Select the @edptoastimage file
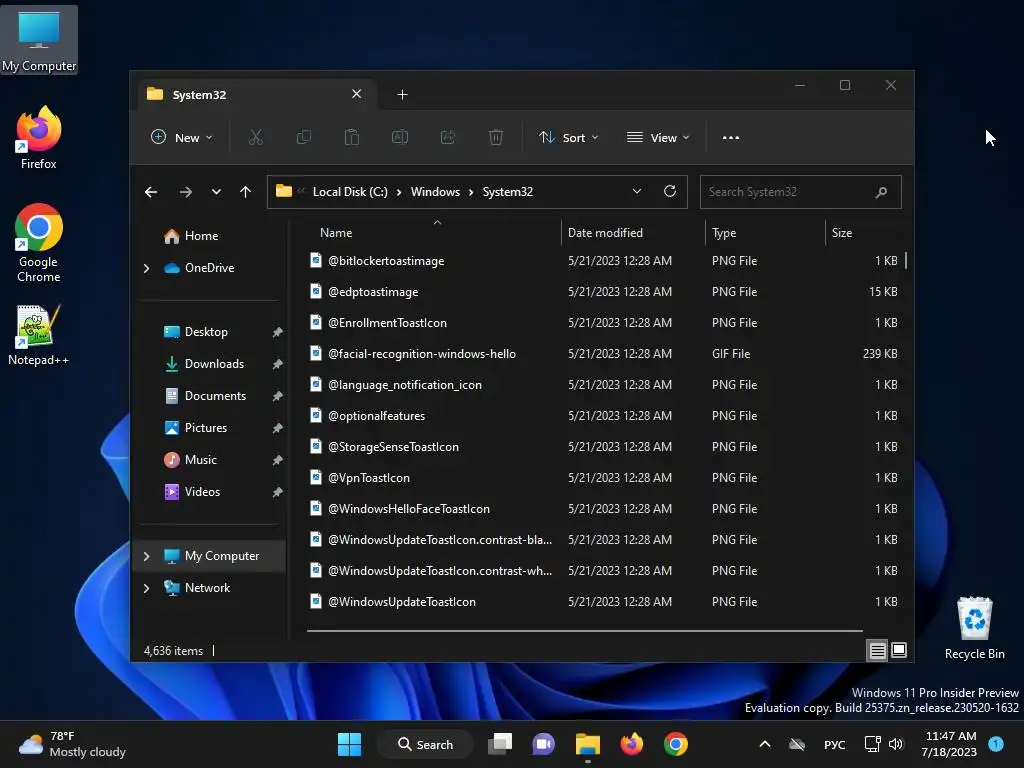Screen dimensions: 1024x768 pos(604,292)
